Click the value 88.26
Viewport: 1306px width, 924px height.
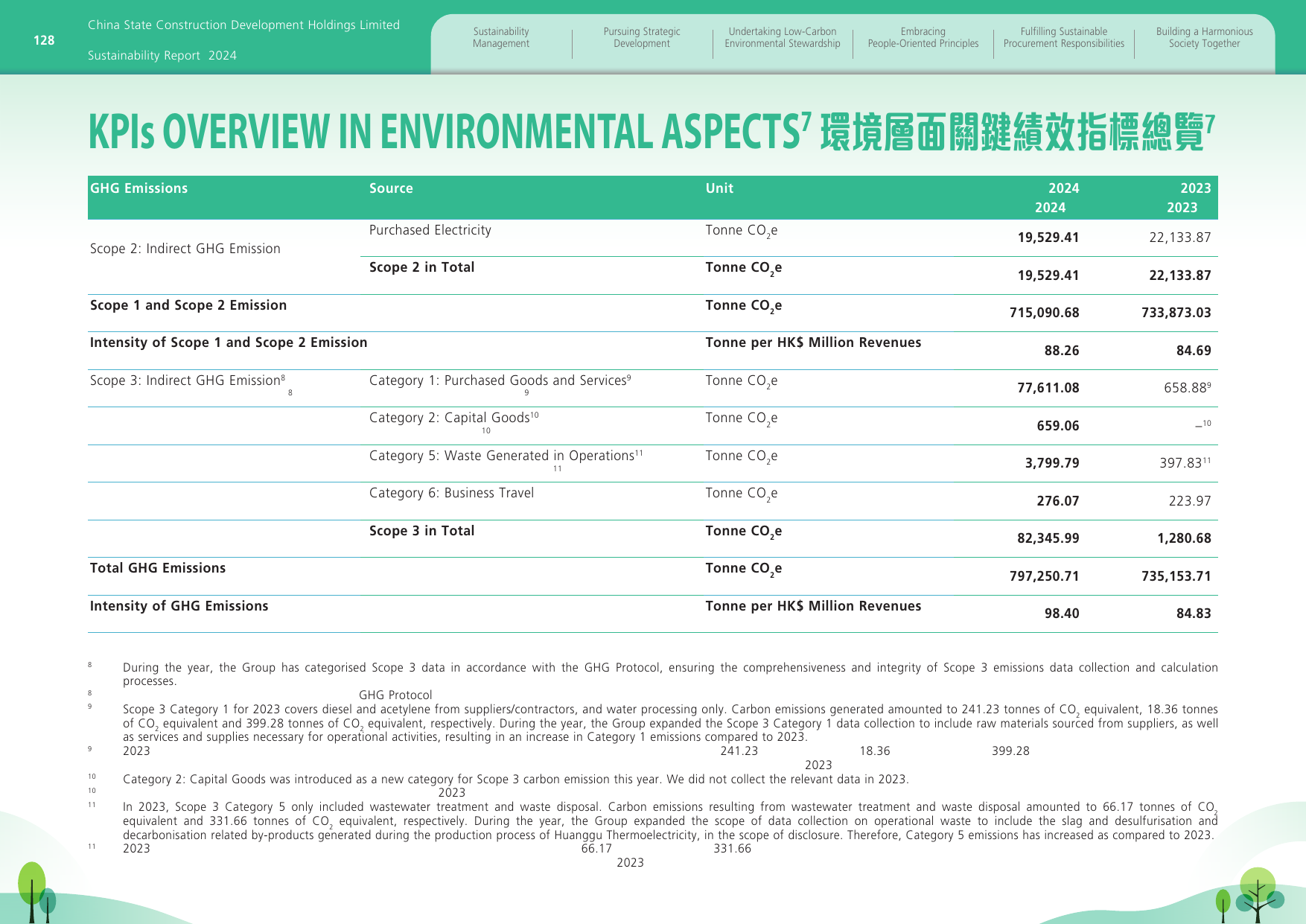pos(1062,351)
